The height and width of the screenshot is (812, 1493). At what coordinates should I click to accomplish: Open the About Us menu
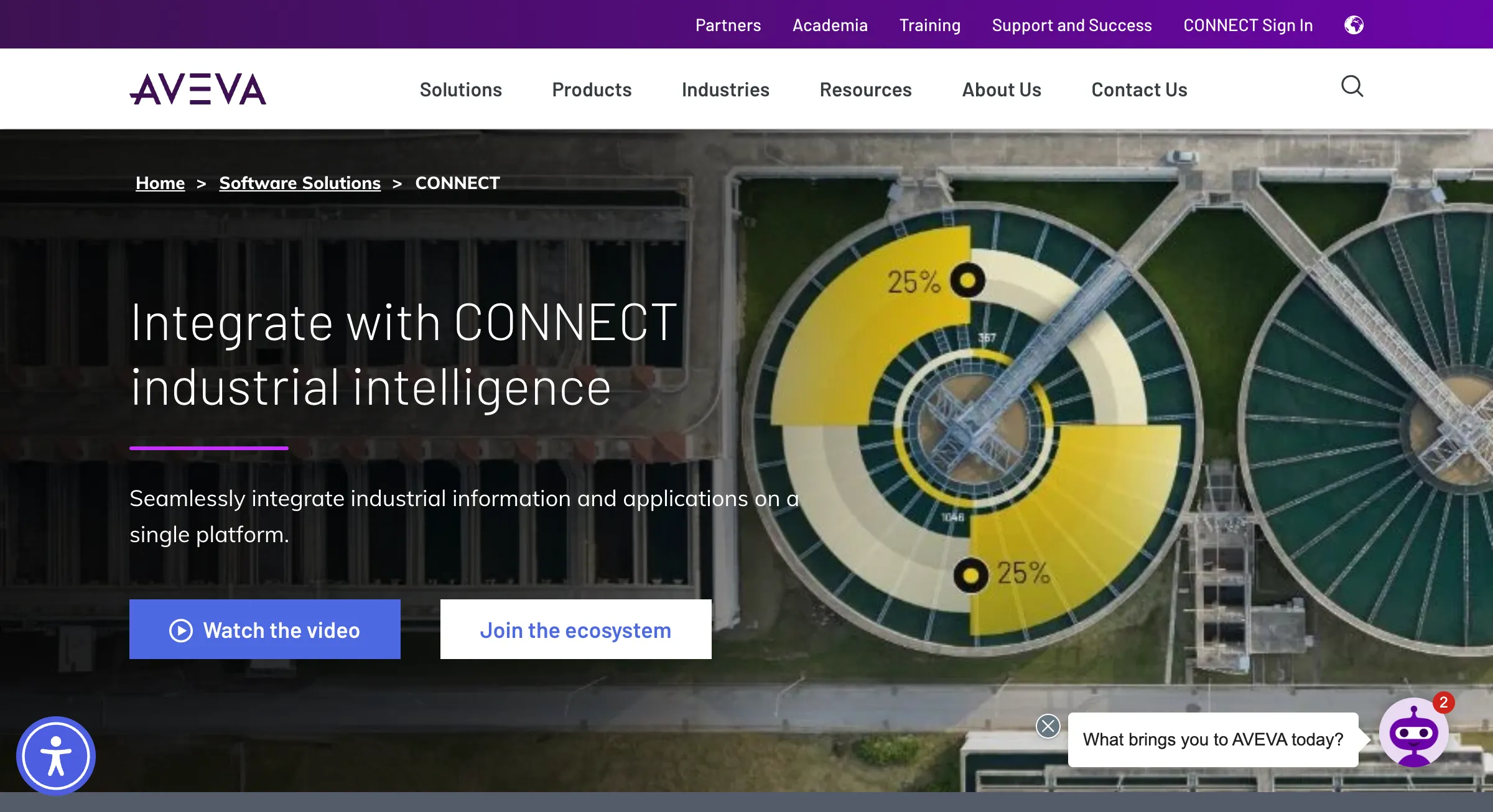pos(1002,90)
